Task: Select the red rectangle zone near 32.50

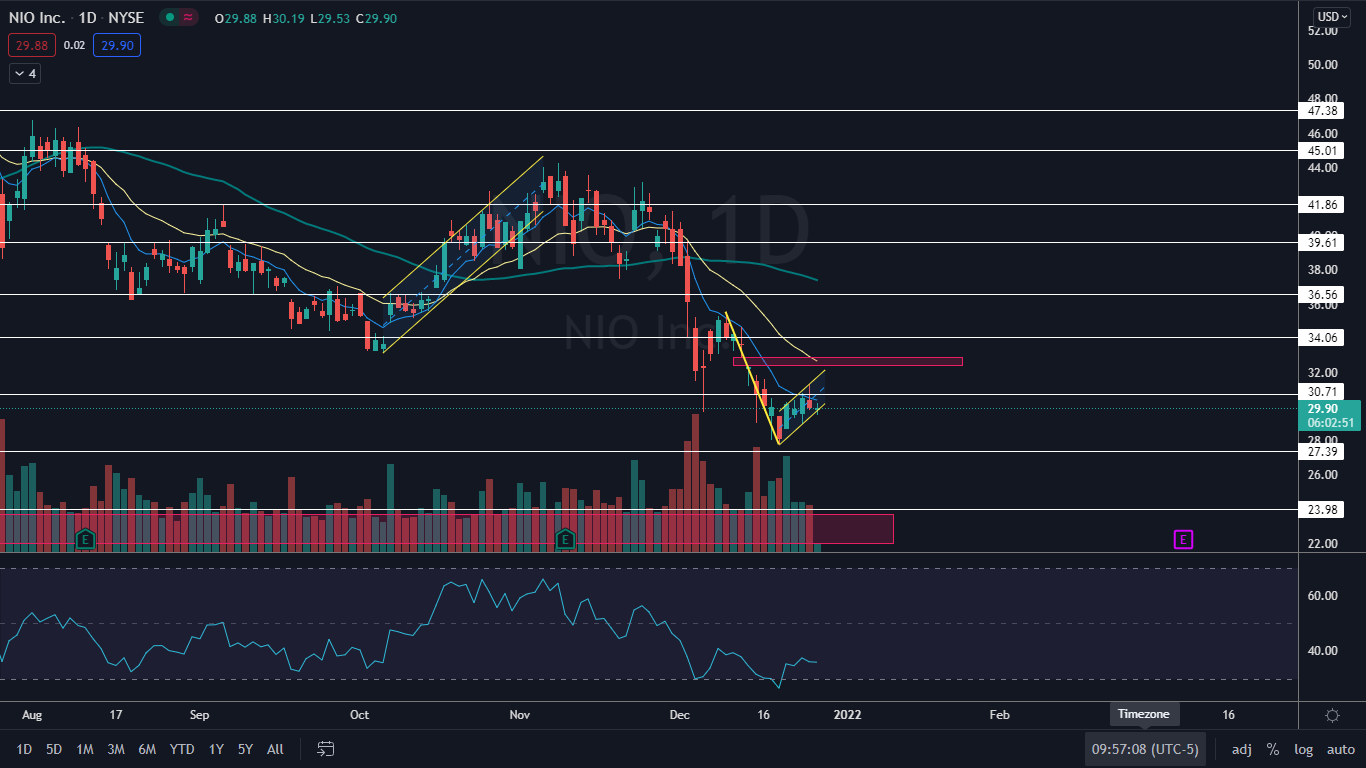Action: point(848,361)
